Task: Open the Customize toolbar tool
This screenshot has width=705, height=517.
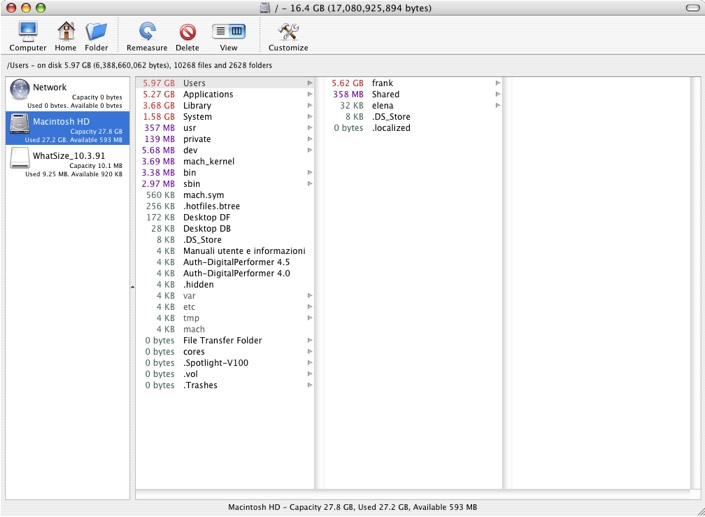Action: (288, 31)
